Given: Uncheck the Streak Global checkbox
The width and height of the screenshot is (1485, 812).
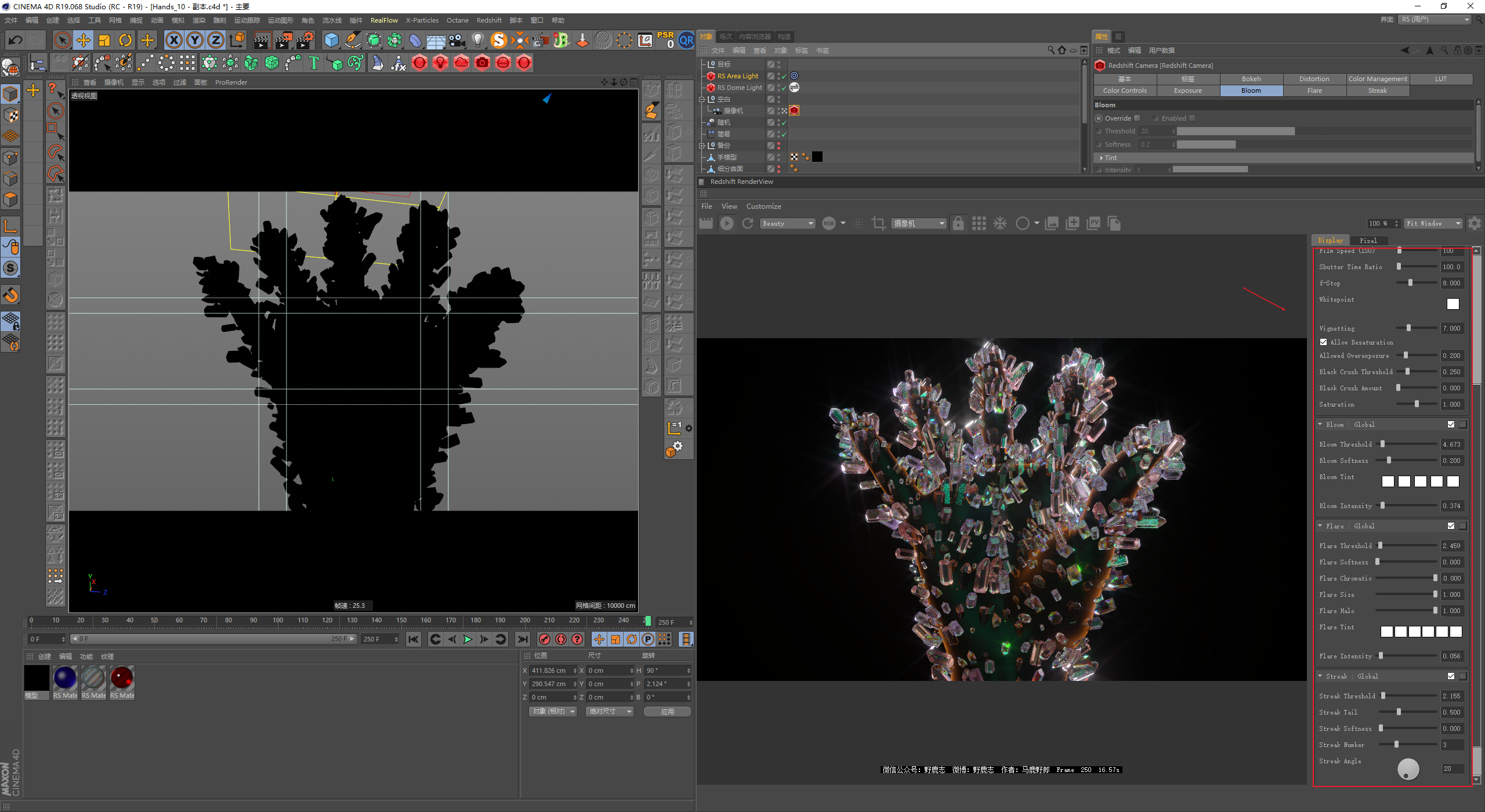Looking at the screenshot, I should pos(1451,676).
